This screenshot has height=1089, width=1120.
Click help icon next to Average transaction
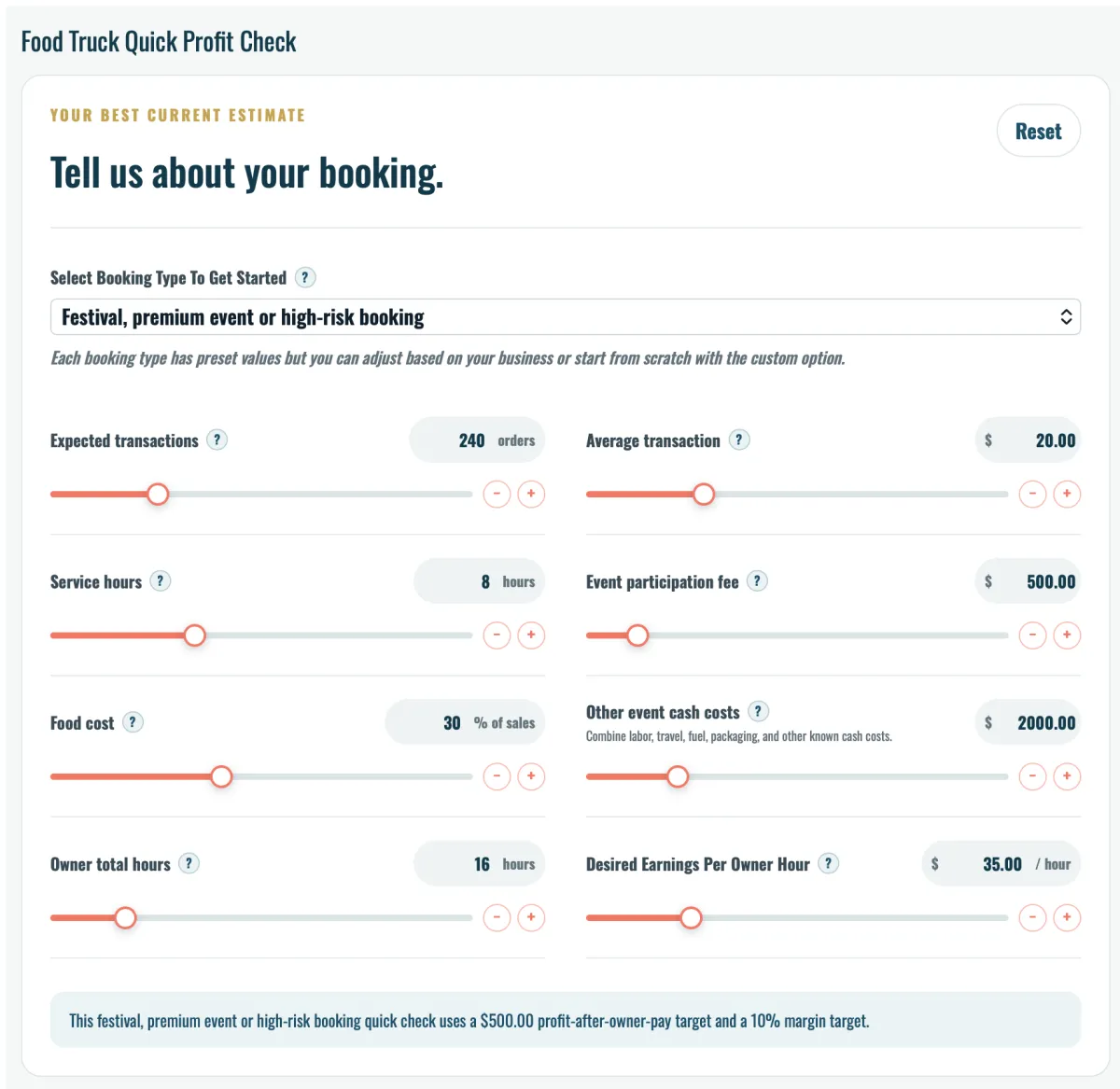pos(739,440)
